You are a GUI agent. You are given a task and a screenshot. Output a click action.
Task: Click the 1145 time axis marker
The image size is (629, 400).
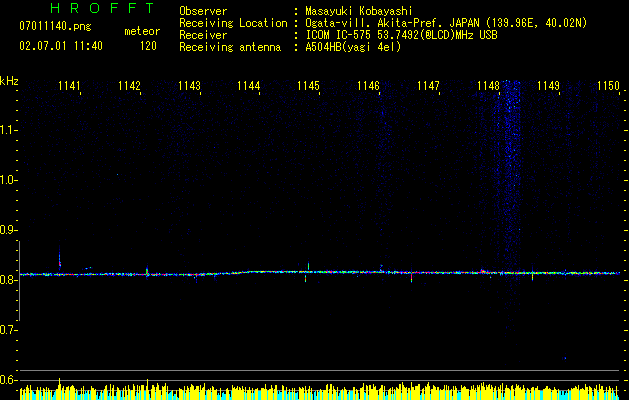pos(308,85)
